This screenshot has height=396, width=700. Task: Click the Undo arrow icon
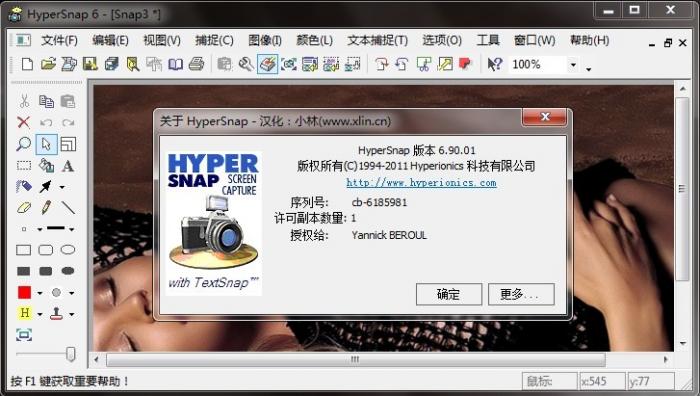(x=46, y=122)
